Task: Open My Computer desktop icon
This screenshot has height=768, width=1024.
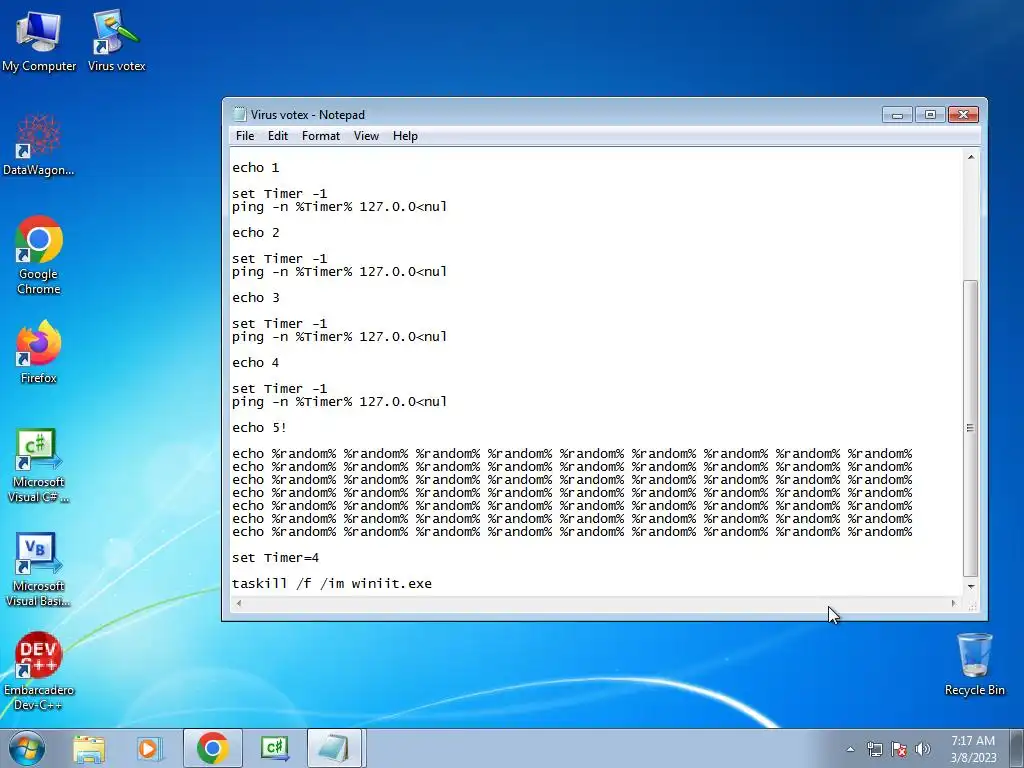Action: tap(39, 40)
